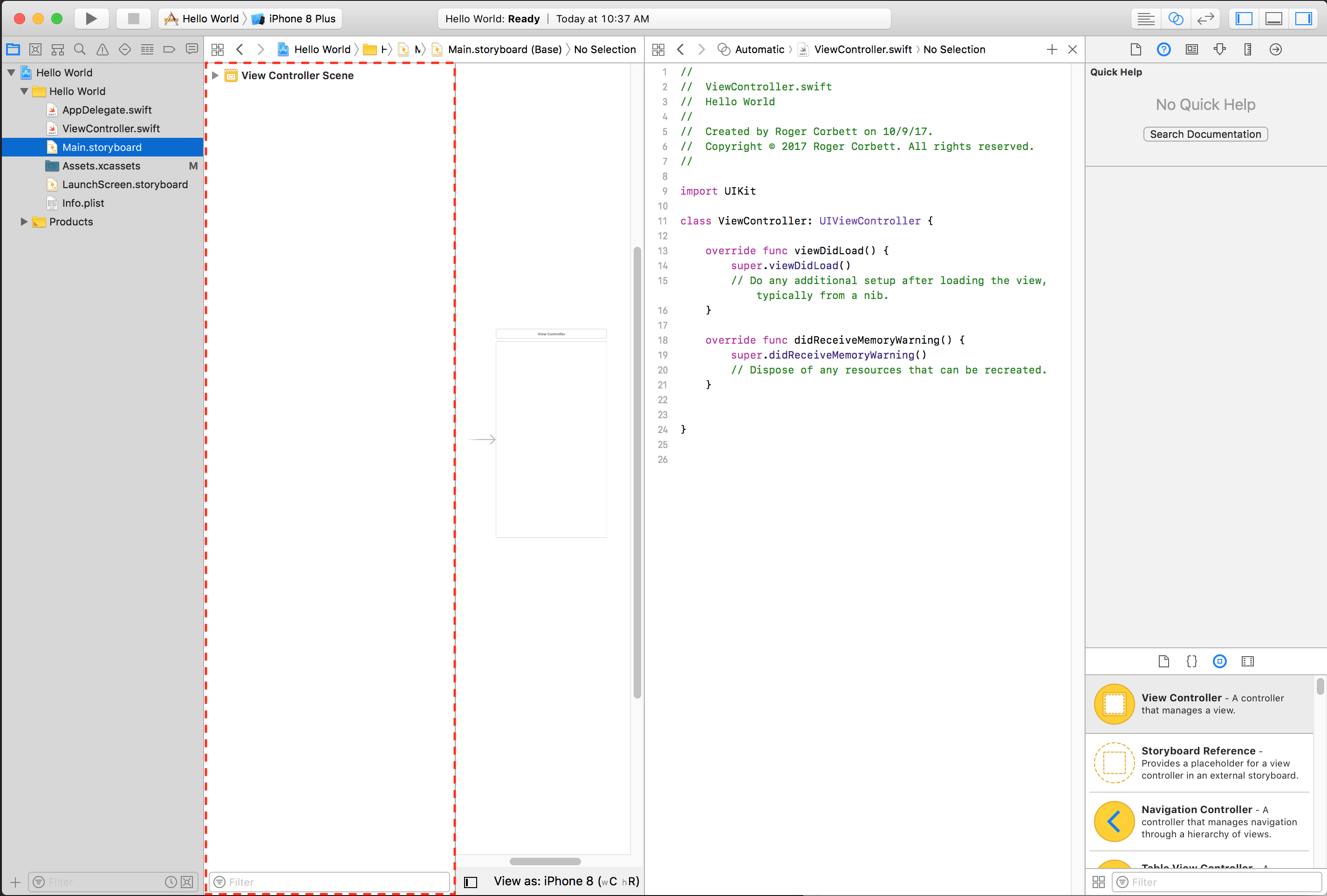Switch to the Assistant editor
The width and height of the screenshot is (1327, 896).
[x=1175, y=18]
